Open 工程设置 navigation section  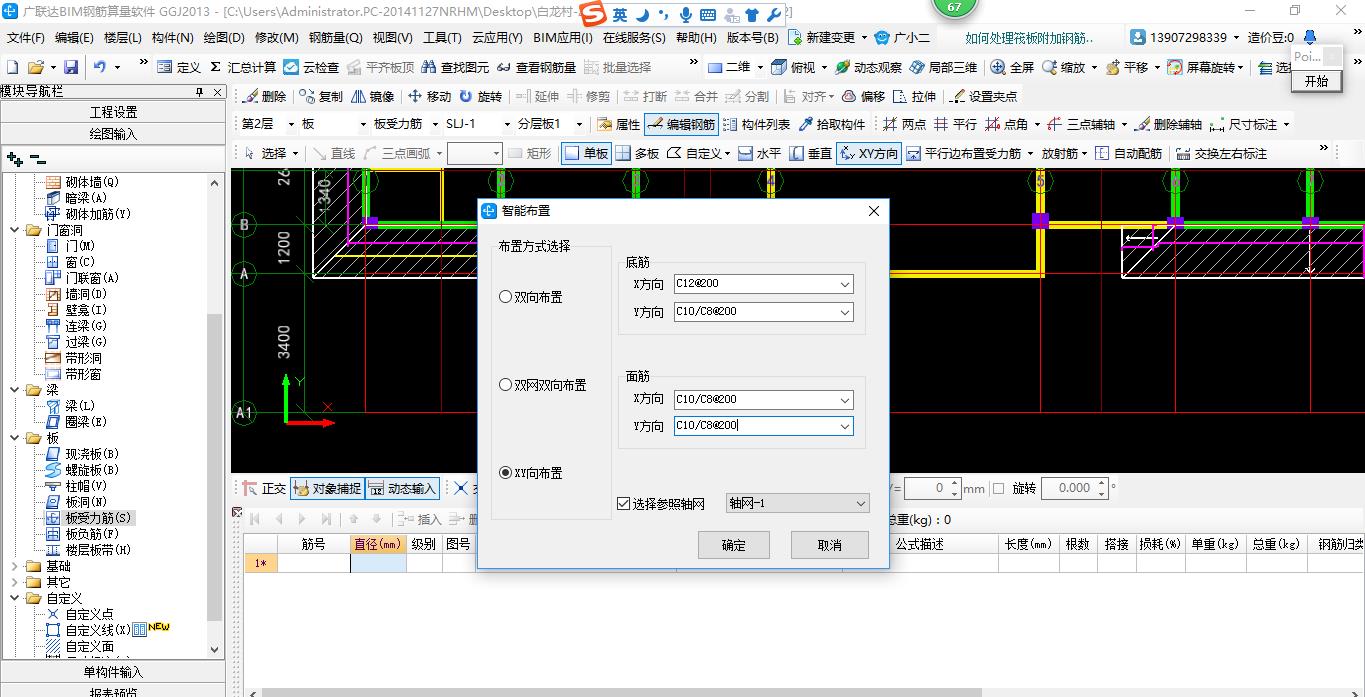pyautogui.click(x=114, y=112)
